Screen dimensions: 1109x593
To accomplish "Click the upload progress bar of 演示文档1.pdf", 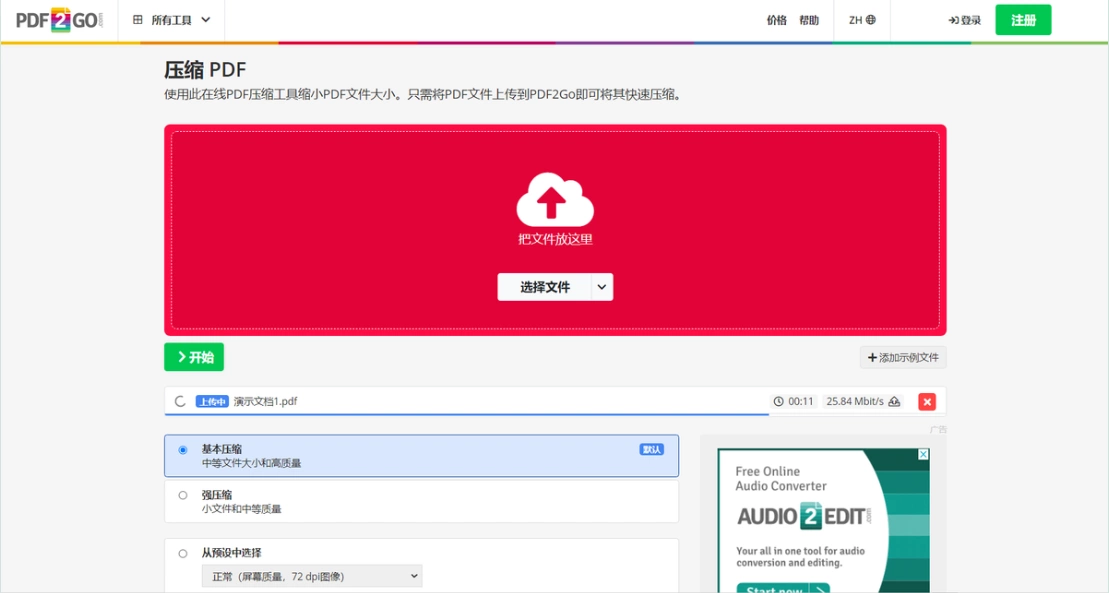I will [467, 414].
